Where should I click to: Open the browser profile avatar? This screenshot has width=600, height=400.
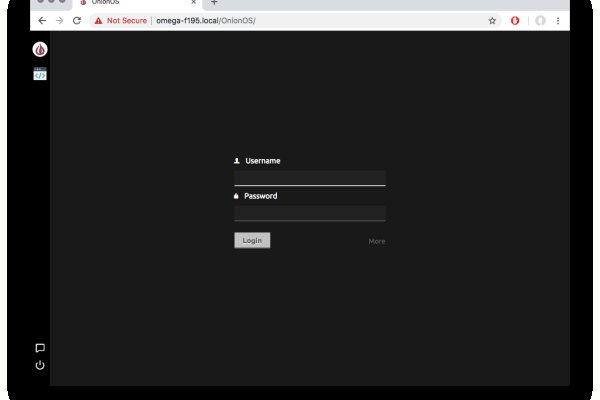(x=541, y=20)
